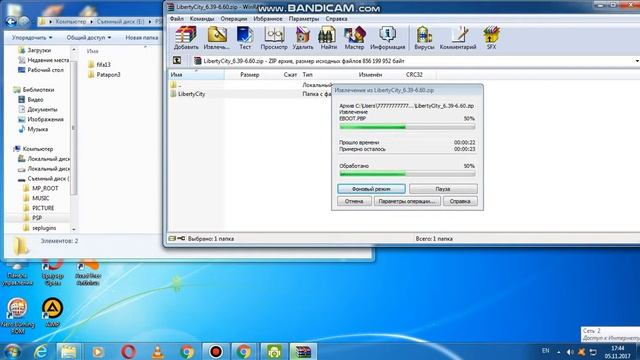Select Библиотеки in Explorer sidebar

[x=34, y=90]
